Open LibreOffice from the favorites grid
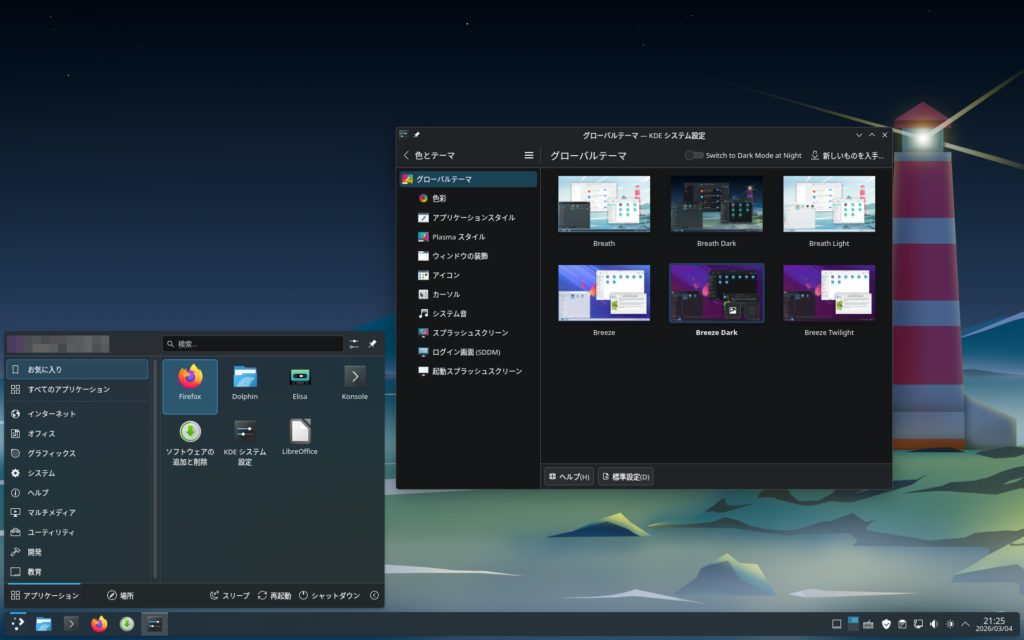The image size is (1024, 640). click(x=300, y=438)
